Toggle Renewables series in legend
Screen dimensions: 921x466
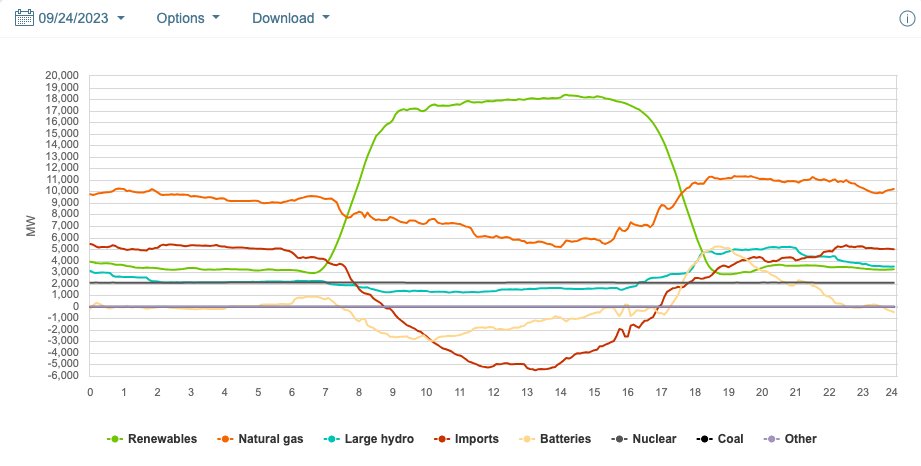pos(152,439)
